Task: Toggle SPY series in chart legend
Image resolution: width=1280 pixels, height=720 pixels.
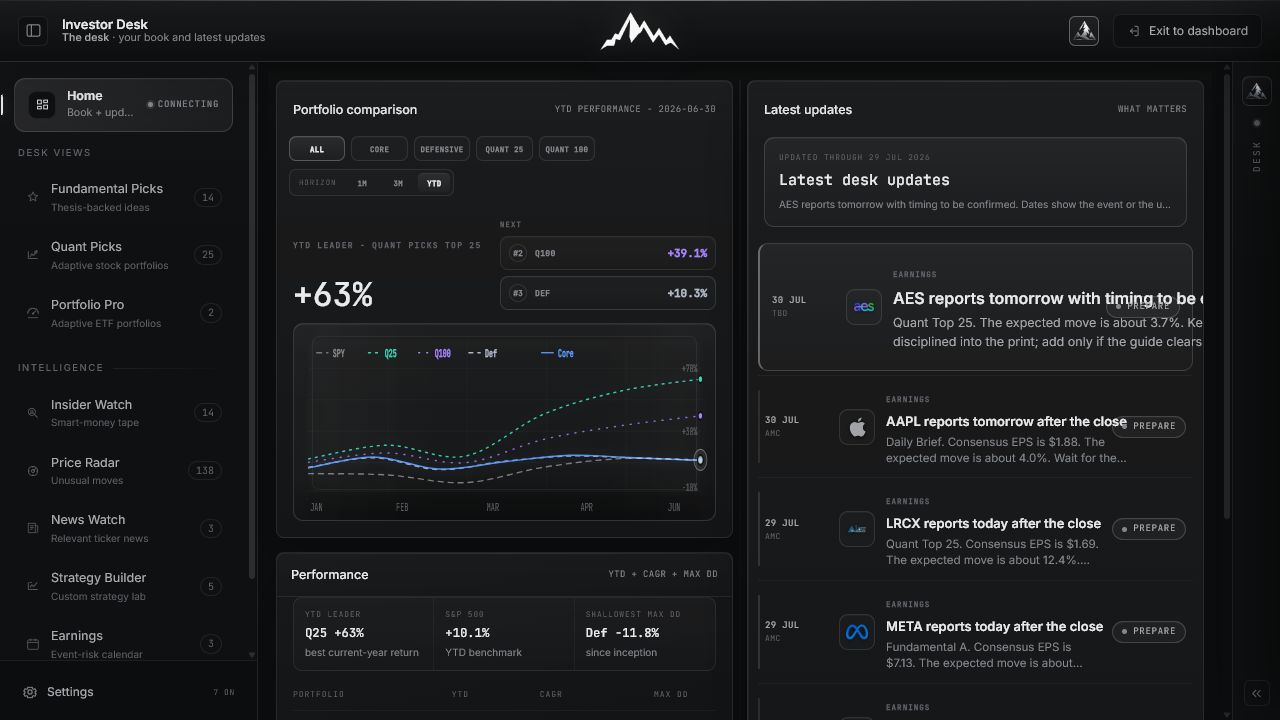Action: (x=331, y=353)
